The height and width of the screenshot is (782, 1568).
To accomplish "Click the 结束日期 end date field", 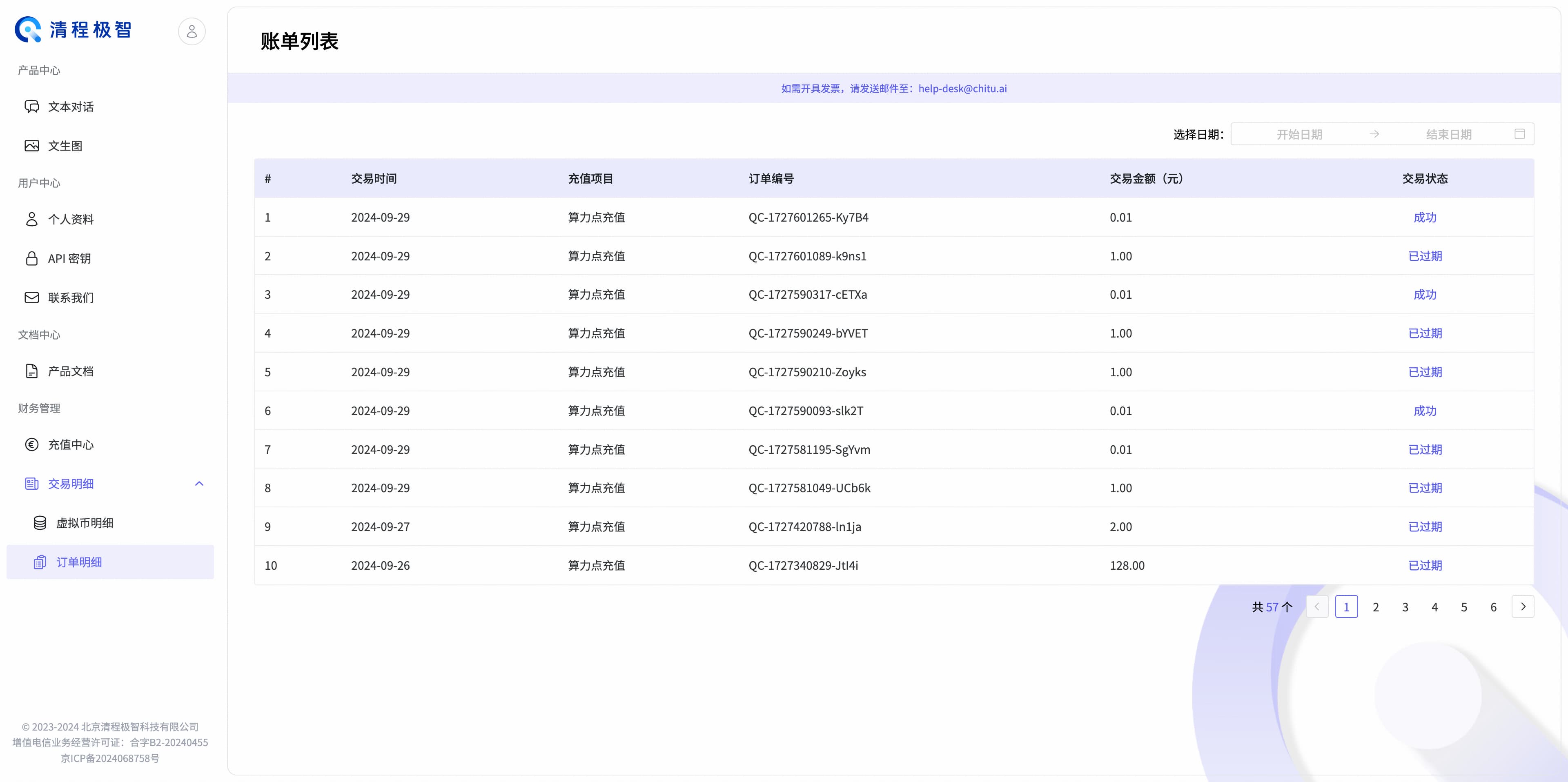I will (1448, 135).
